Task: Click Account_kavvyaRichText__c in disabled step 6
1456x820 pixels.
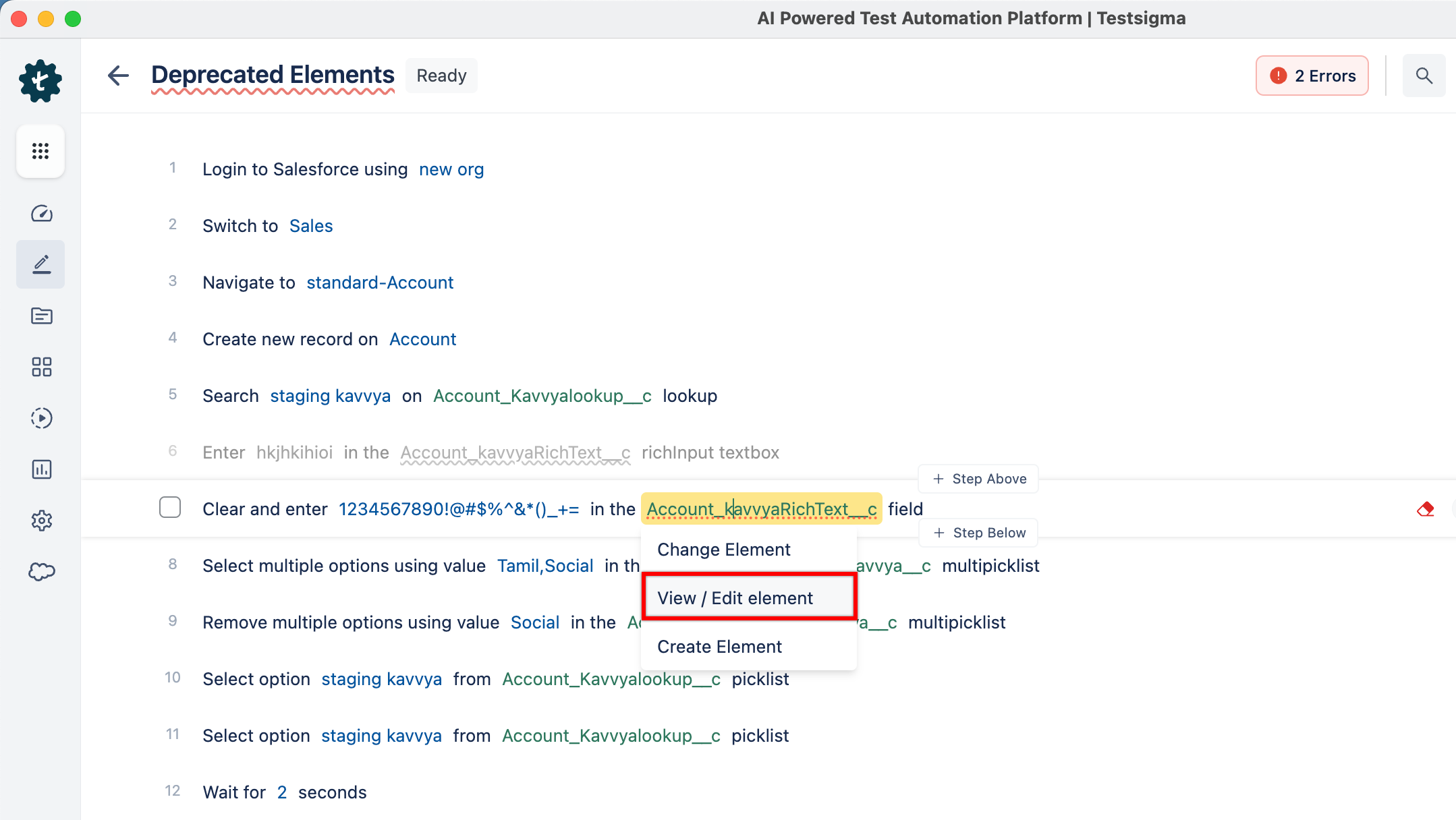Action: pyautogui.click(x=515, y=452)
